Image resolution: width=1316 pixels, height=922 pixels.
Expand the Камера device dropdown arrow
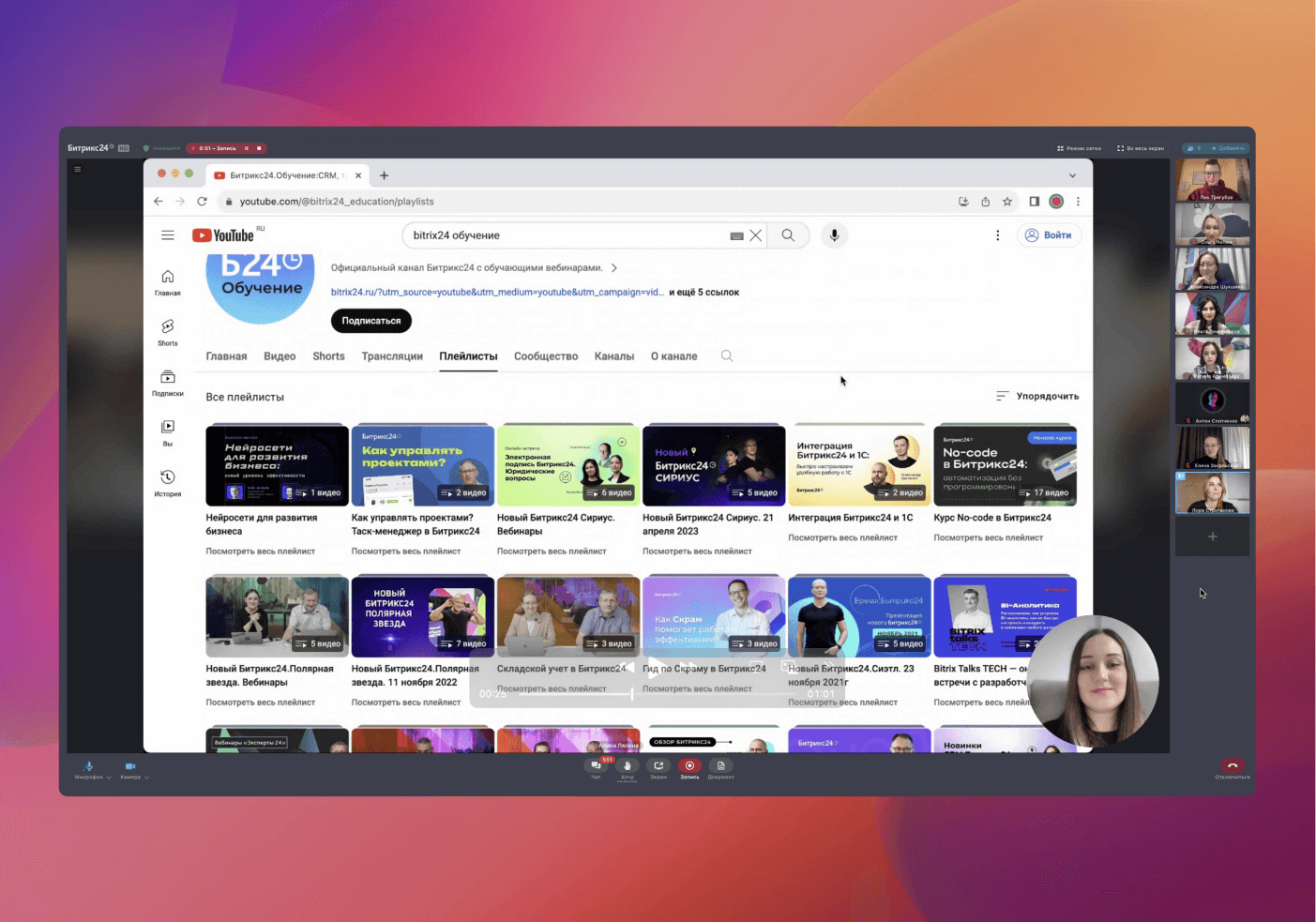pos(146,778)
